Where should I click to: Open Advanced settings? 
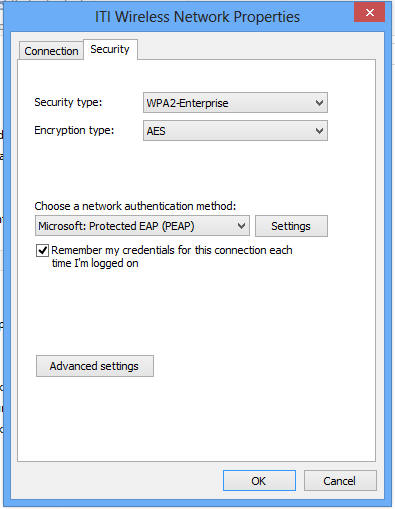(x=95, y=366)
